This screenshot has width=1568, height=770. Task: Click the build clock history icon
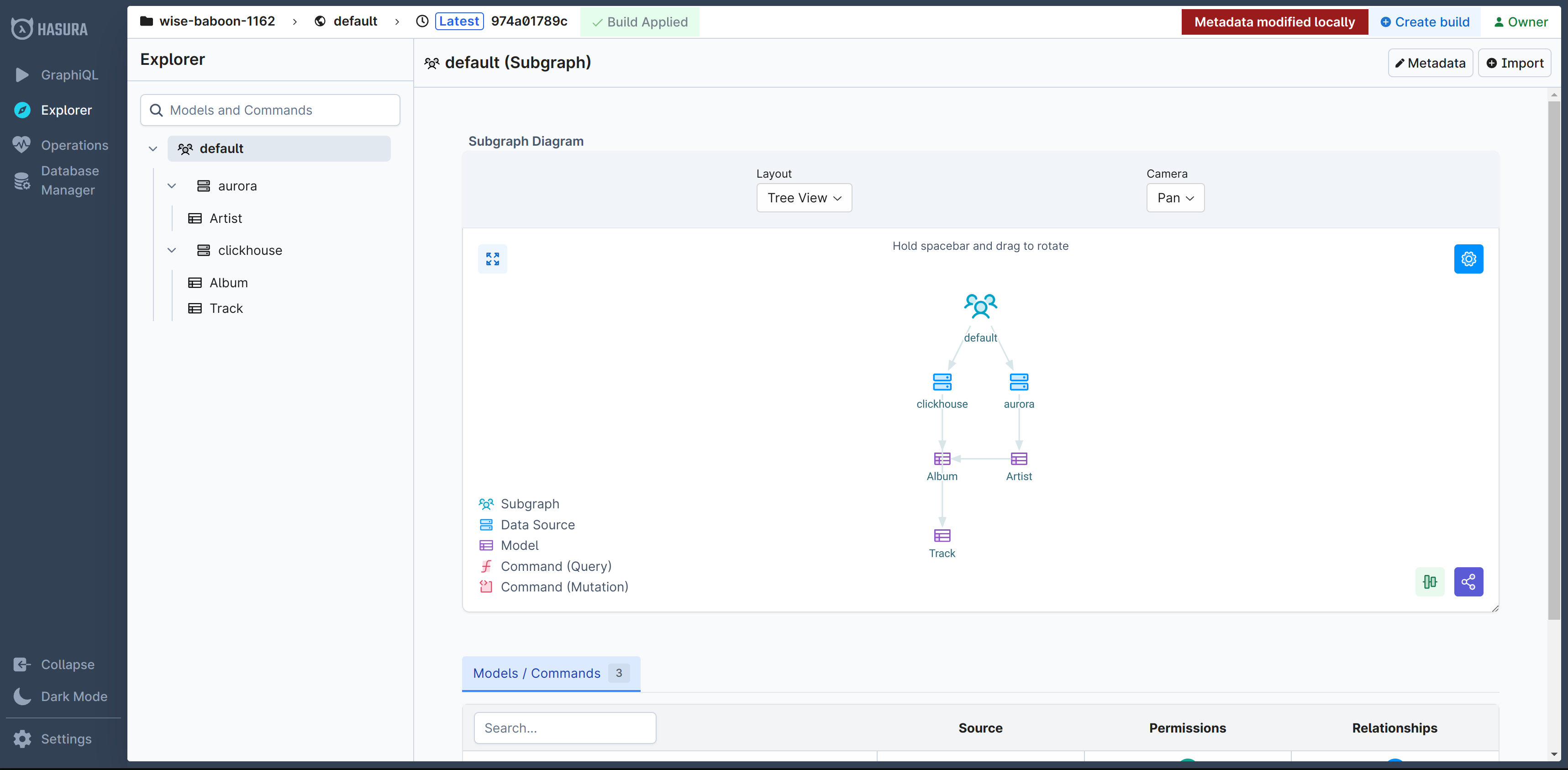click(422, 21)
